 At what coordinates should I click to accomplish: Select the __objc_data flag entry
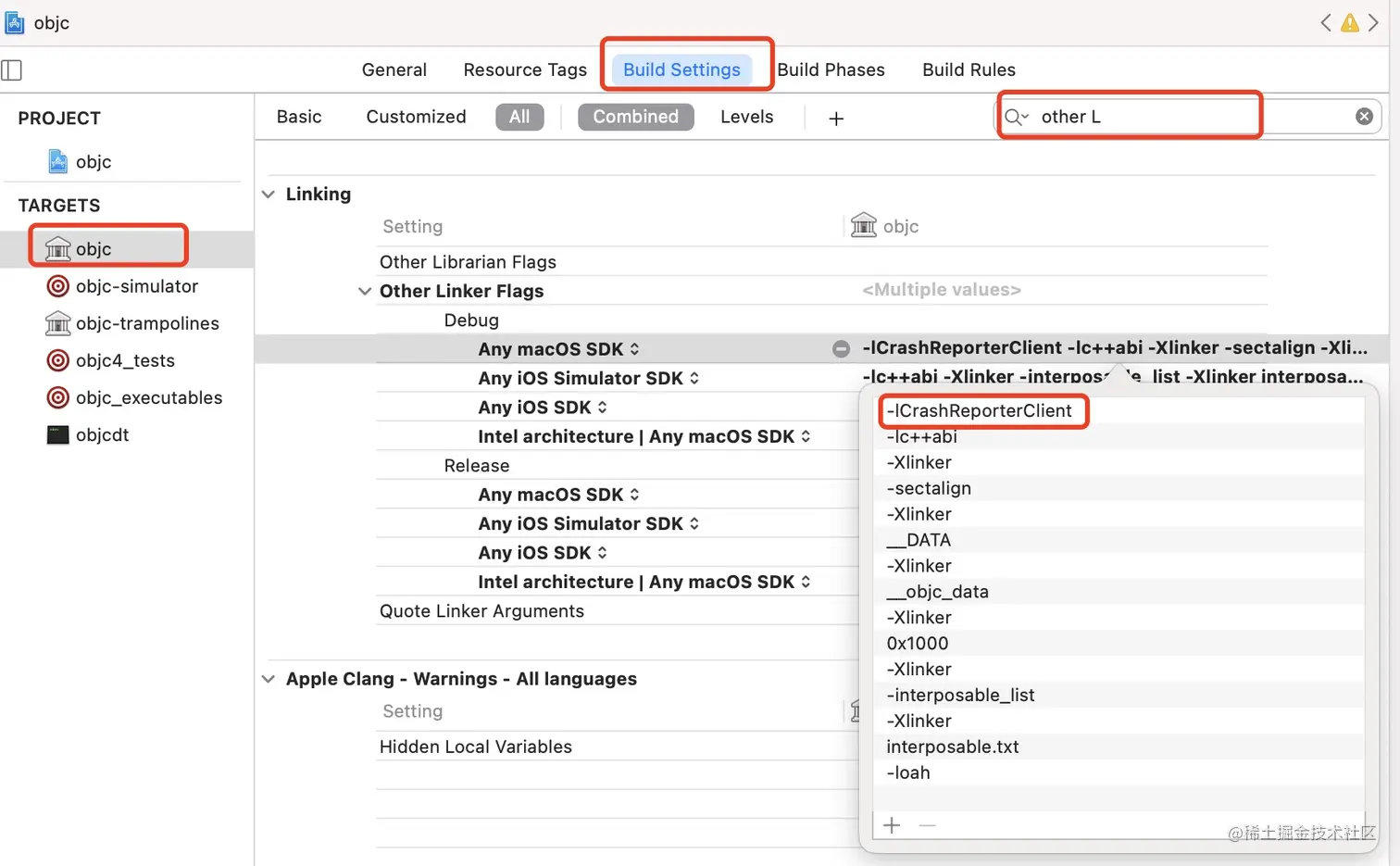[1119, 592]
